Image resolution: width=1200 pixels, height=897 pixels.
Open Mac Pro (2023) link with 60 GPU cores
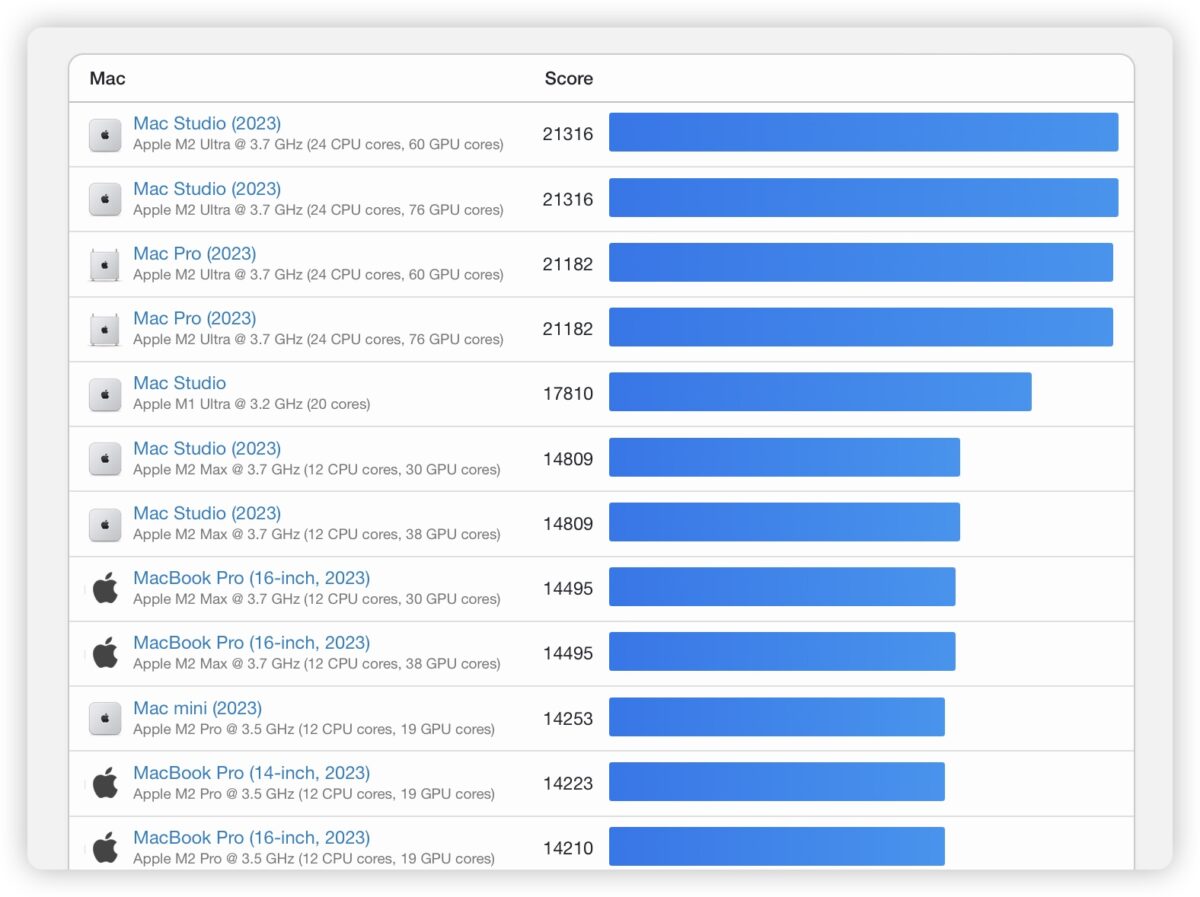[x=195, y=254]
